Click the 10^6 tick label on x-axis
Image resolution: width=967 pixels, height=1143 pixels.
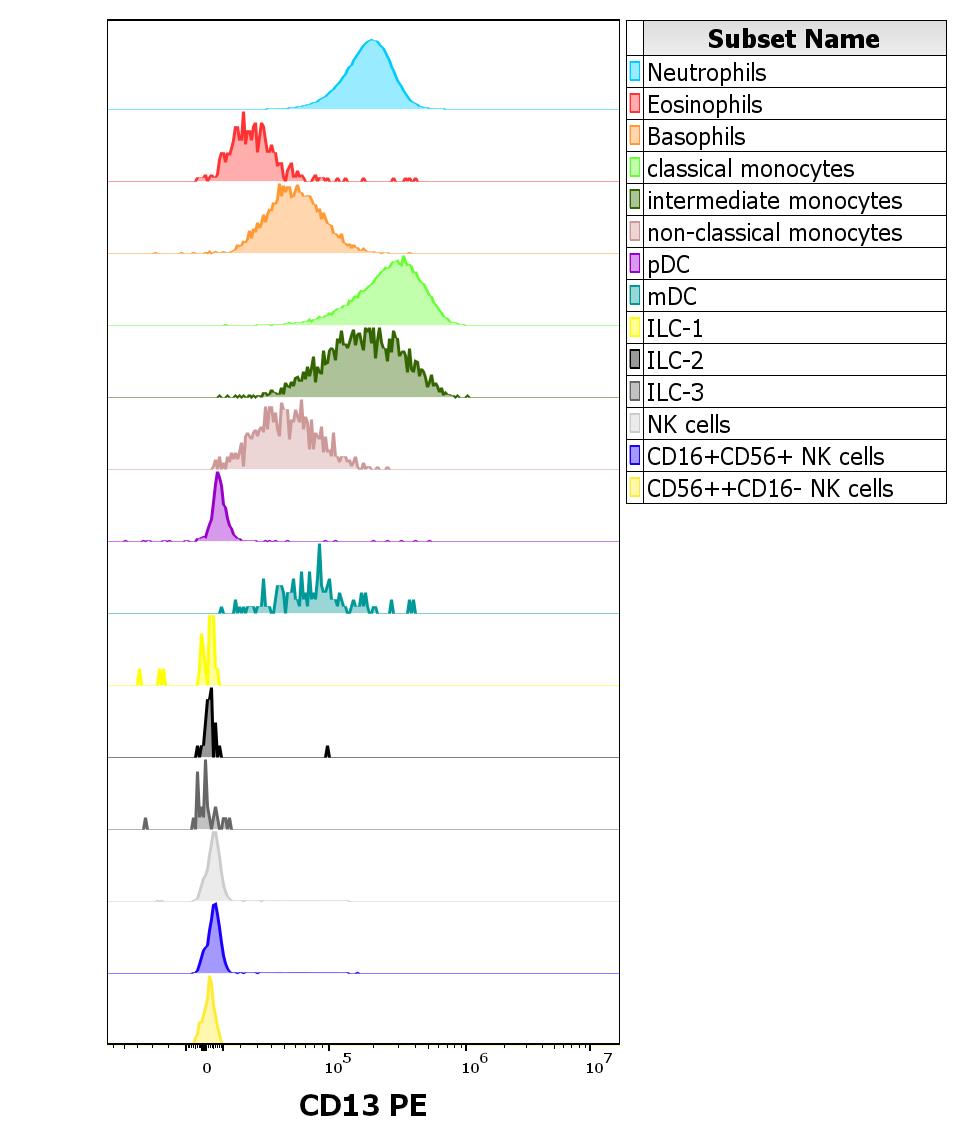pos(474,1065)
